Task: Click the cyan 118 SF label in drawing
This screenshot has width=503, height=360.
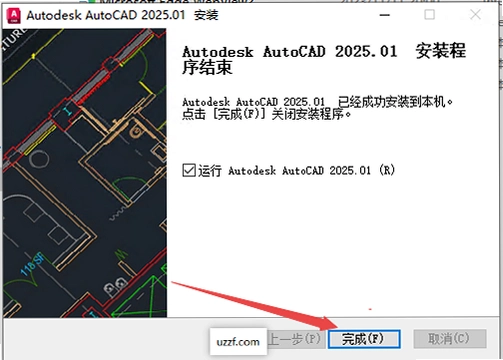Action: (x=32, y=266)
